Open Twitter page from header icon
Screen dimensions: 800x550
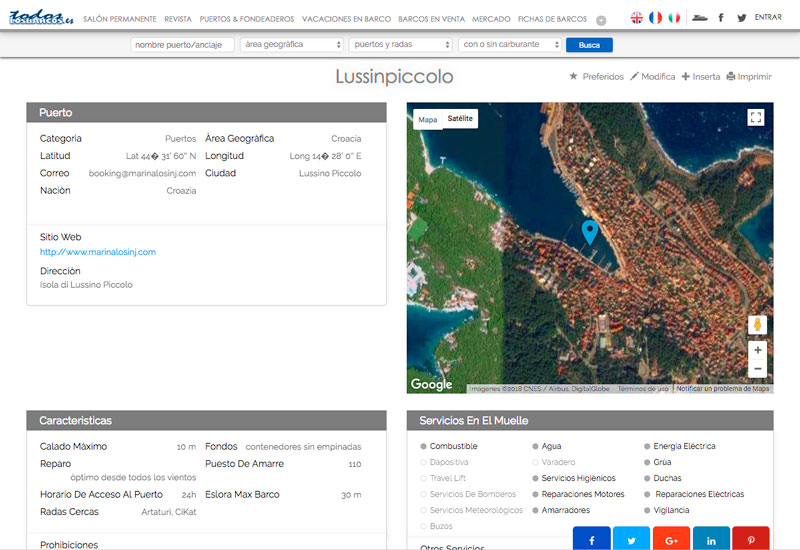741,18
